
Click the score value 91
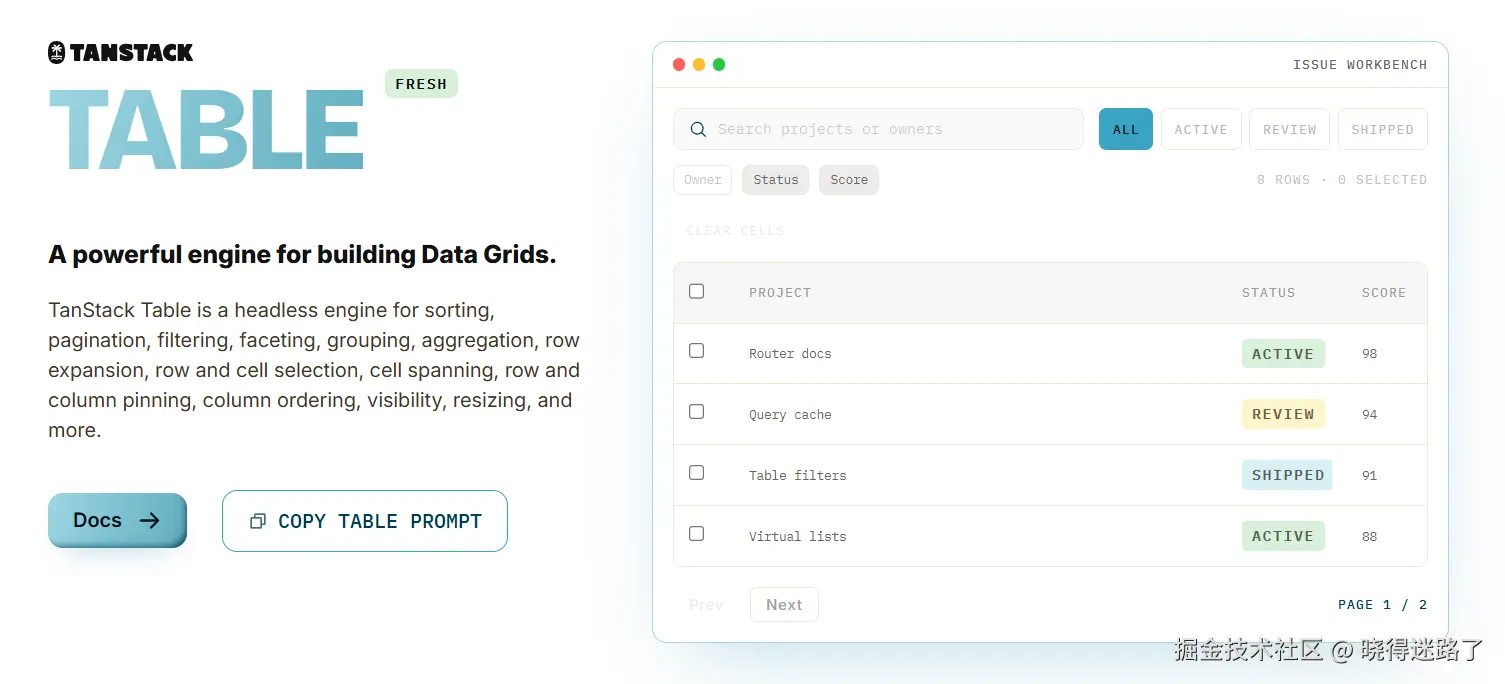click(x=1369, y=476)
